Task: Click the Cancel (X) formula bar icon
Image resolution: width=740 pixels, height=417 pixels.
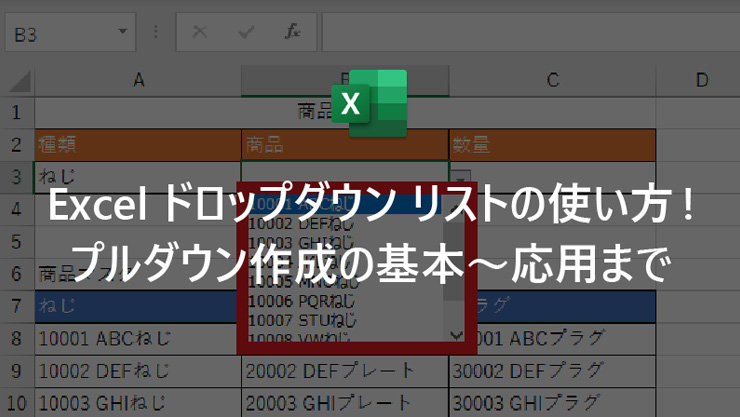Action: [x=200, y=32]
